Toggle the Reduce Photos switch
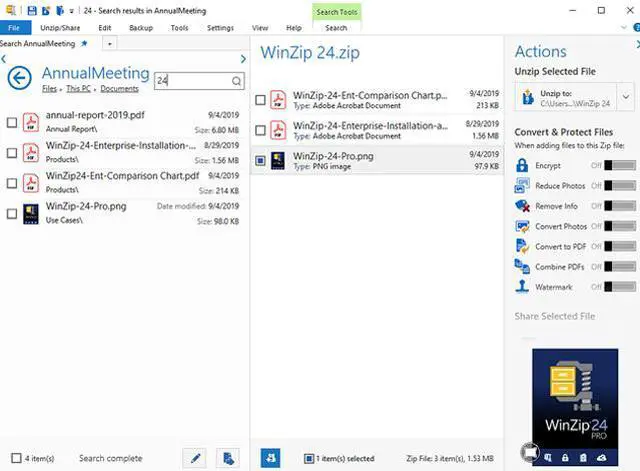Image resolution: width=640 pixels, height=471 pixels. 620,186
